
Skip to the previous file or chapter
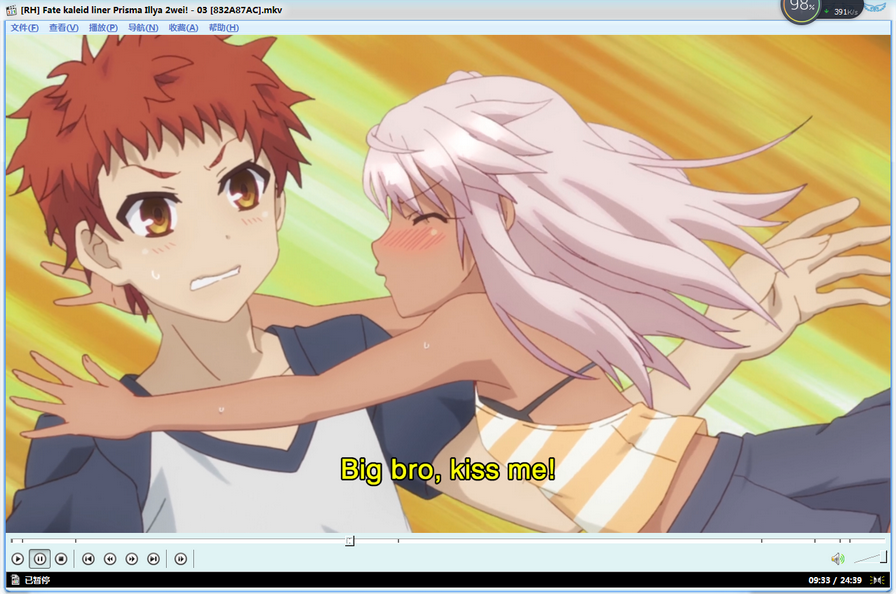[88, 559]
